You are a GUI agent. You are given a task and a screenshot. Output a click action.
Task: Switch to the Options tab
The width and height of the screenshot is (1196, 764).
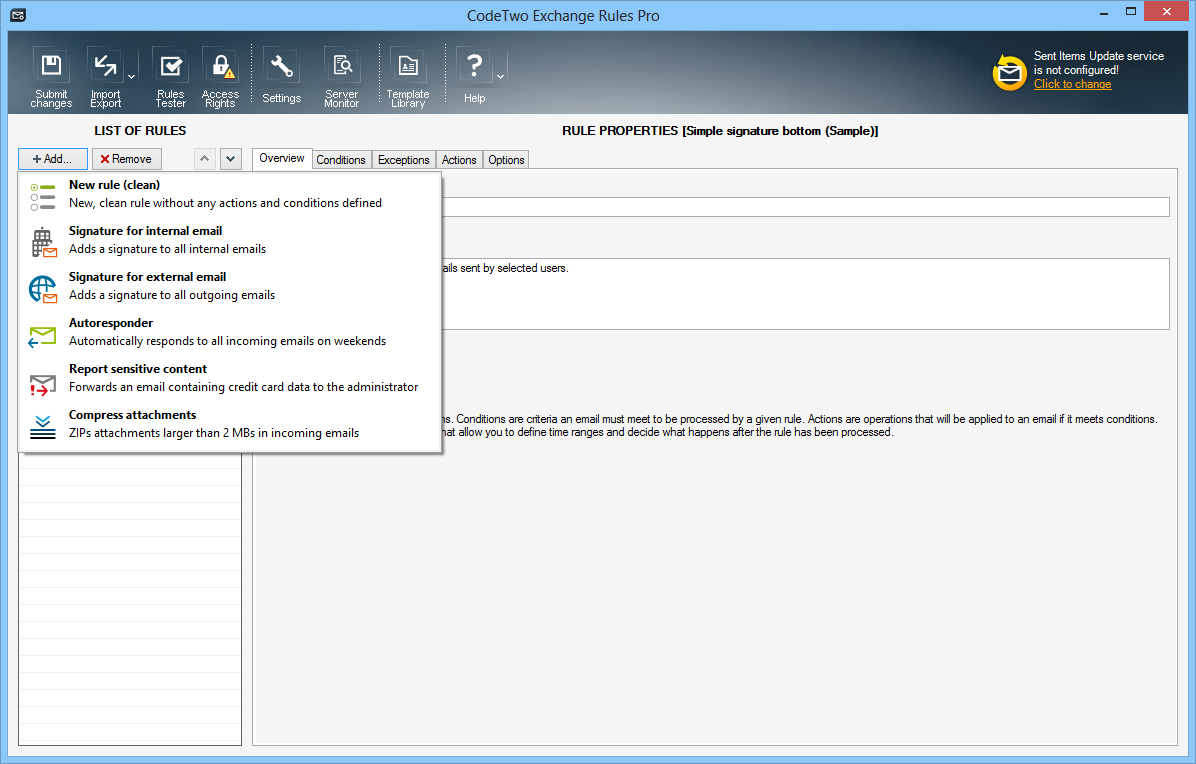point(506,159)
